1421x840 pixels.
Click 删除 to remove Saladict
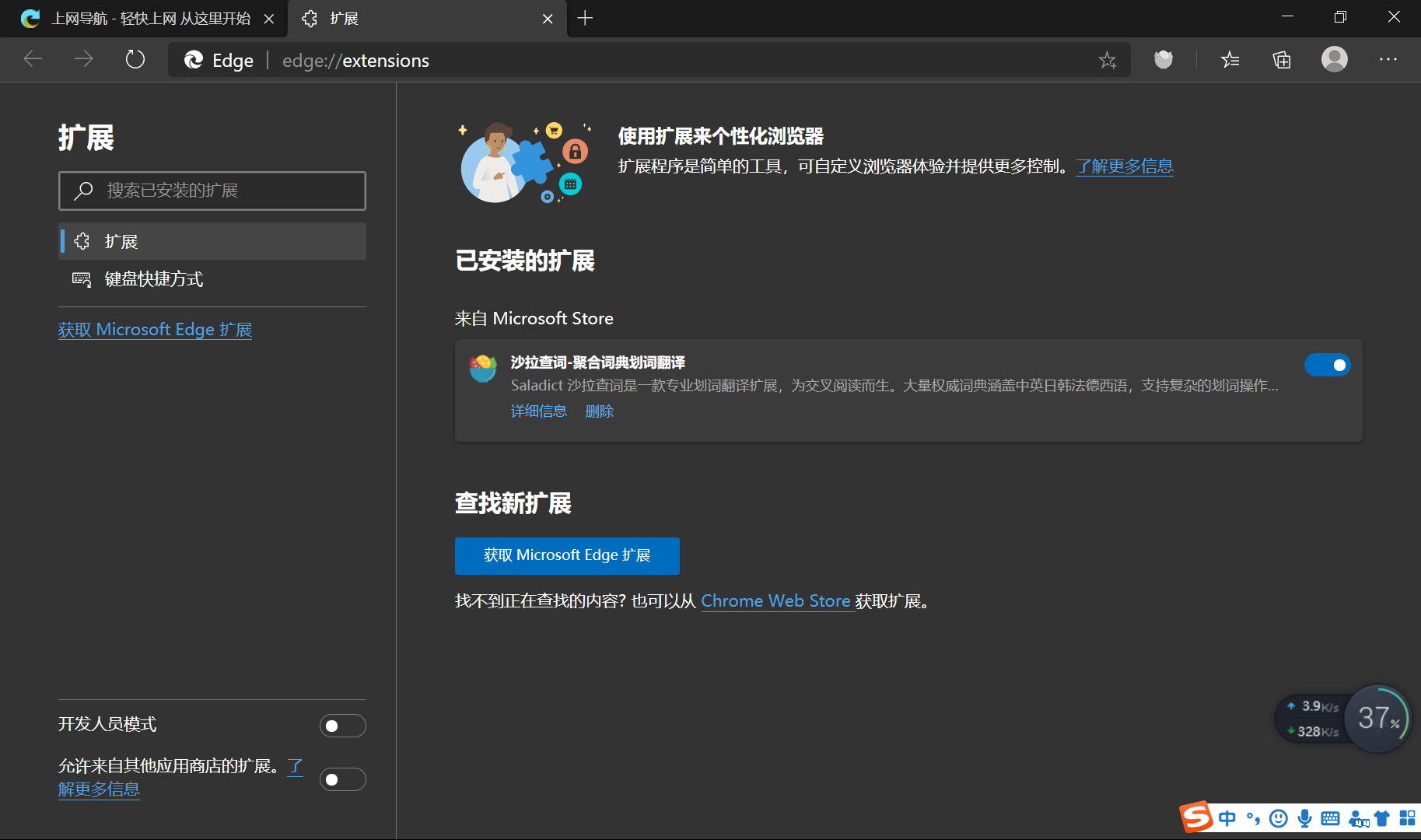600,411
